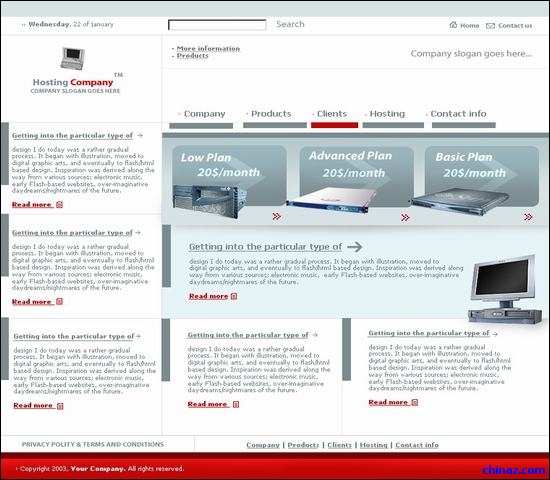Open the More information link
The width and height of the screenshot is (550, 480).
coord(208,48)
